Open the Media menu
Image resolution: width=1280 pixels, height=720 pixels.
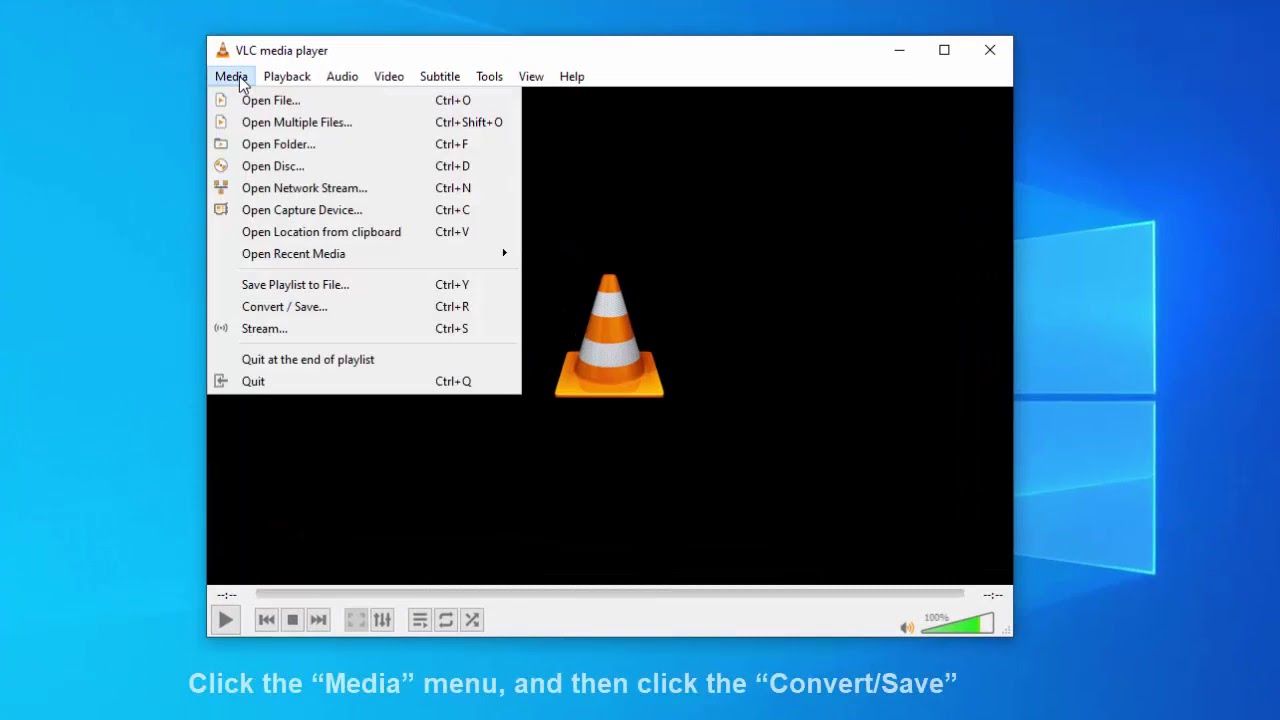231,76
